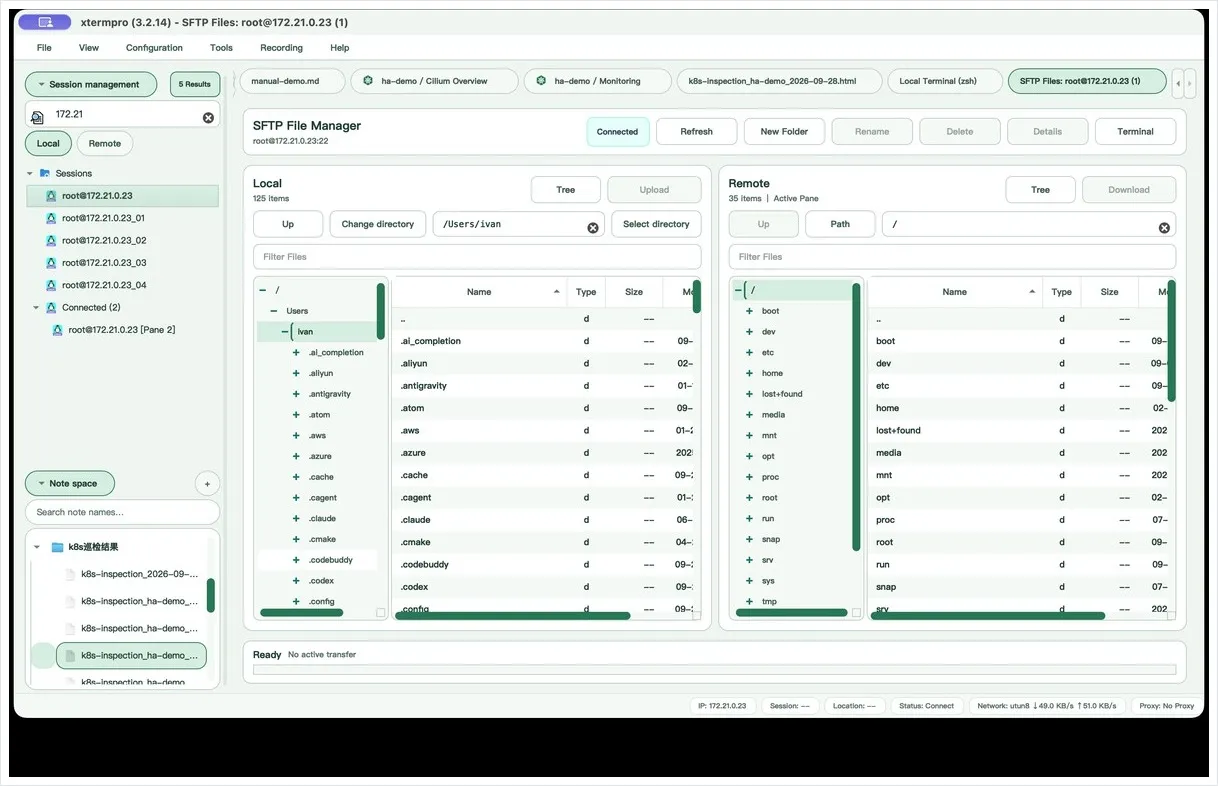Image resolution: width=1218 pixels, height=786 pixels.
Task: Click the ha-demo / Cilium Overview tab icon
Action: coord(368,81)
